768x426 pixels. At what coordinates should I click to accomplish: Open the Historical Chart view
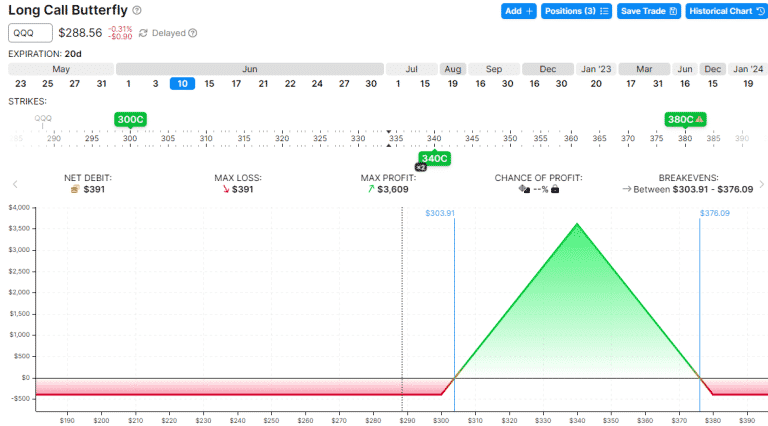725,11
